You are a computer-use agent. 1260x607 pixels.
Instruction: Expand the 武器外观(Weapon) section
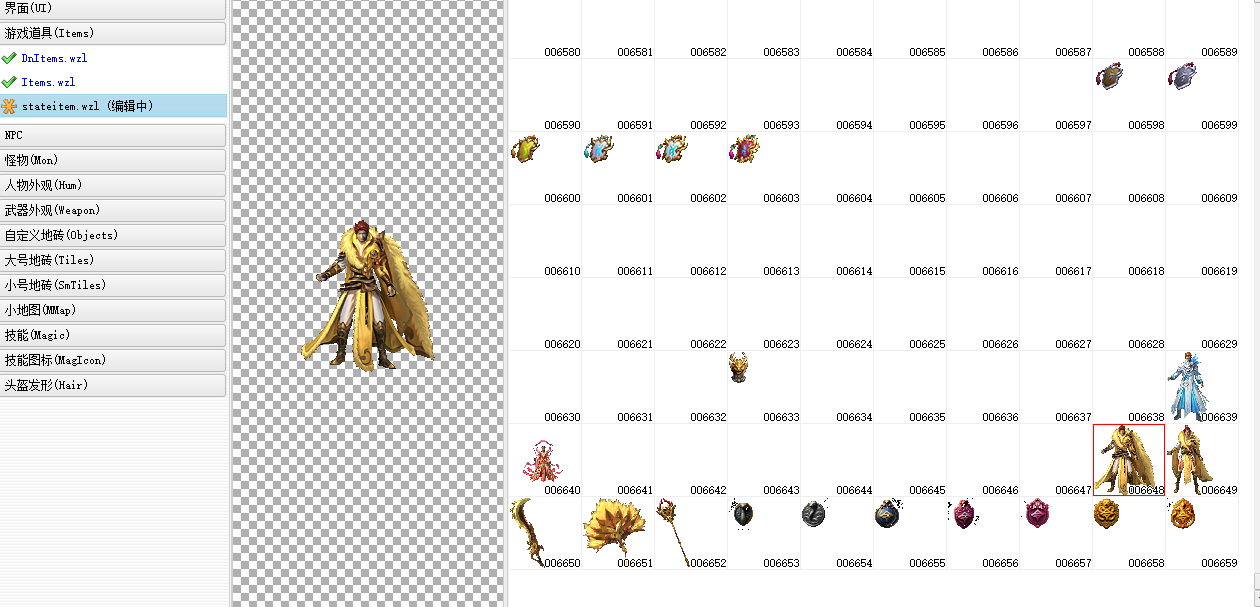click(113, 210)
